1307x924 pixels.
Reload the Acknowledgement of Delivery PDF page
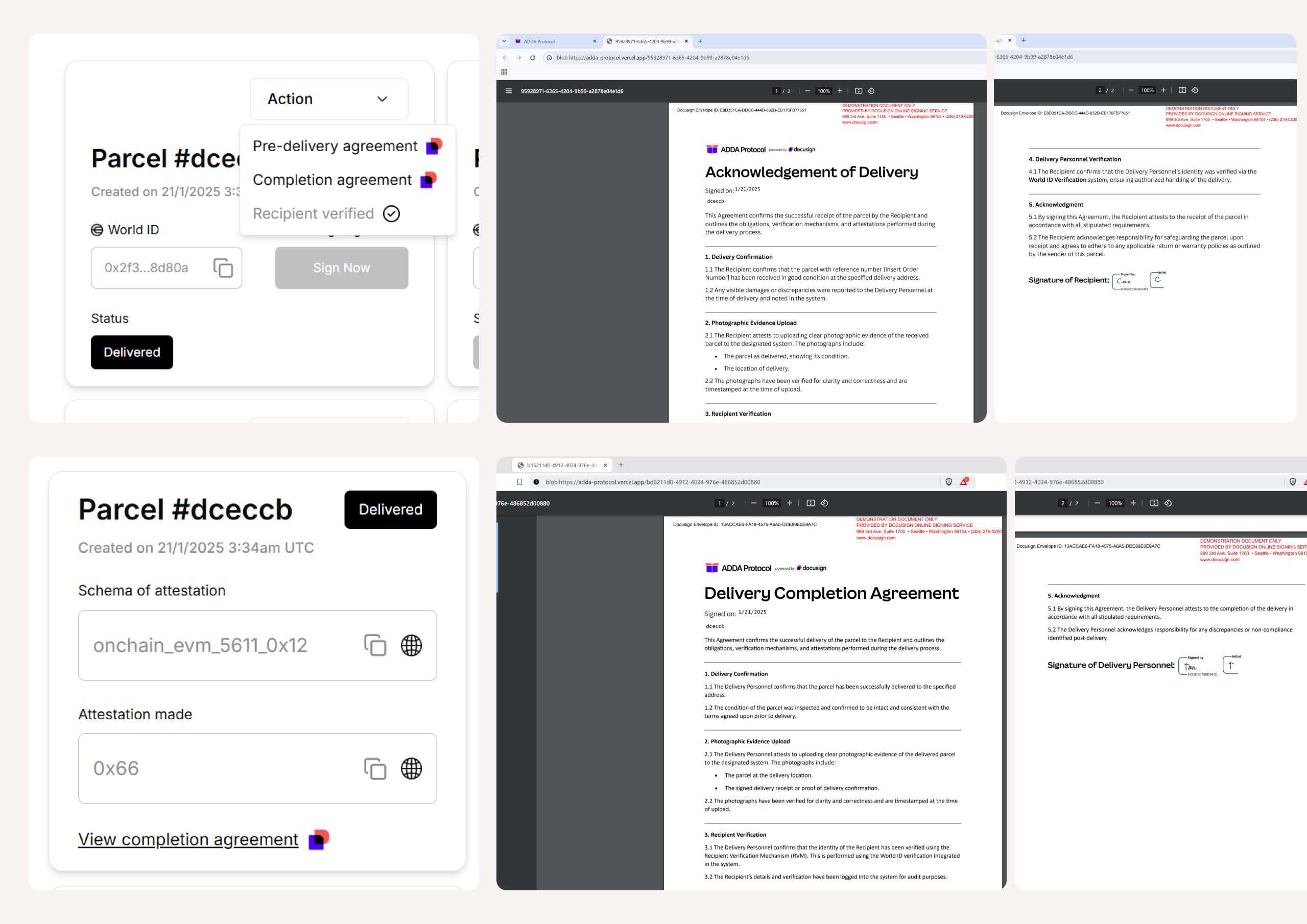coord(532,58)
